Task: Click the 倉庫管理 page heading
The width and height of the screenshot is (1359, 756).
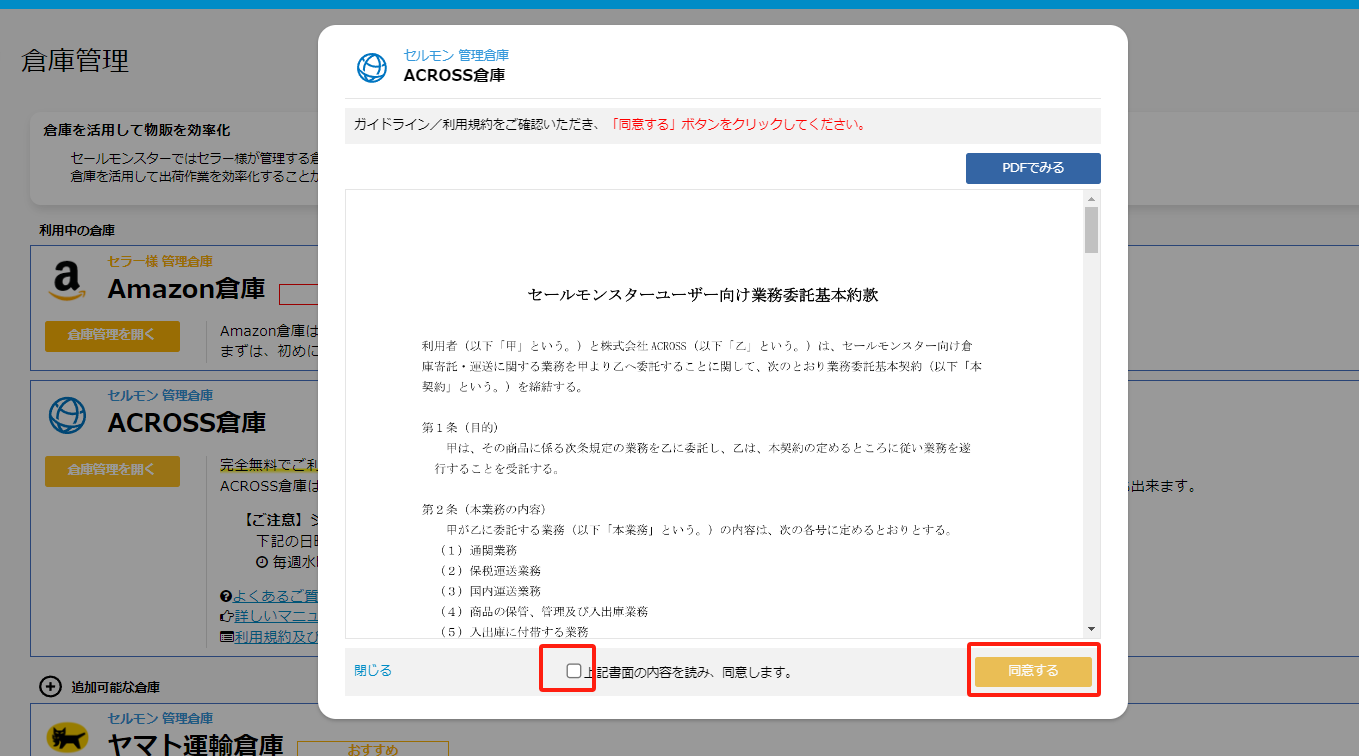Action: point(75,61)
